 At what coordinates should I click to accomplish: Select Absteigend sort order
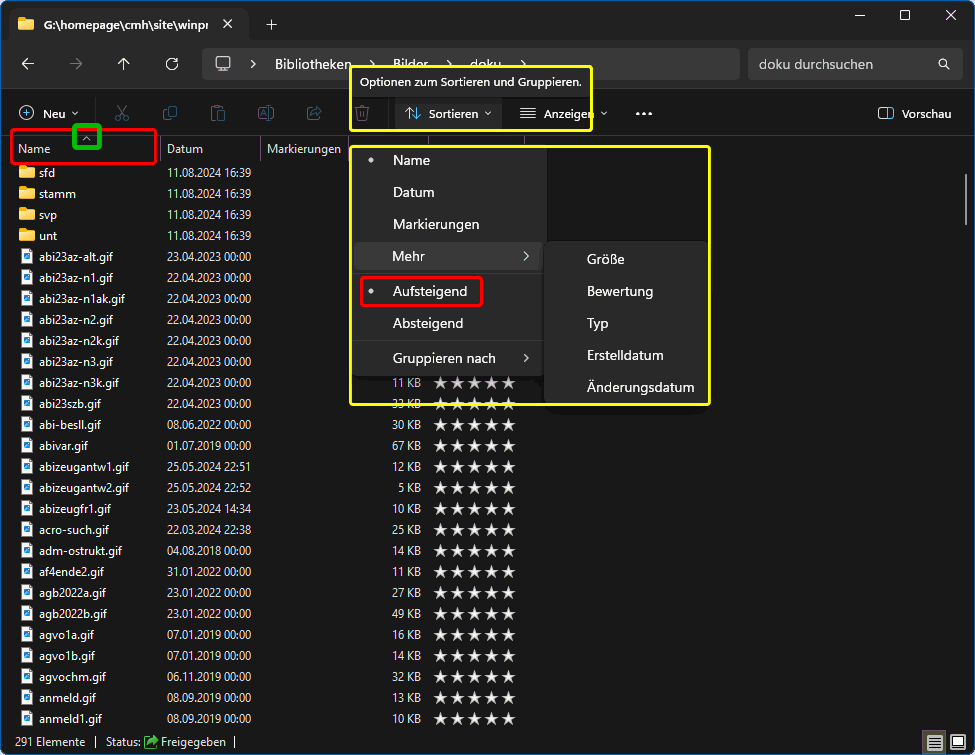coord(428,324)
